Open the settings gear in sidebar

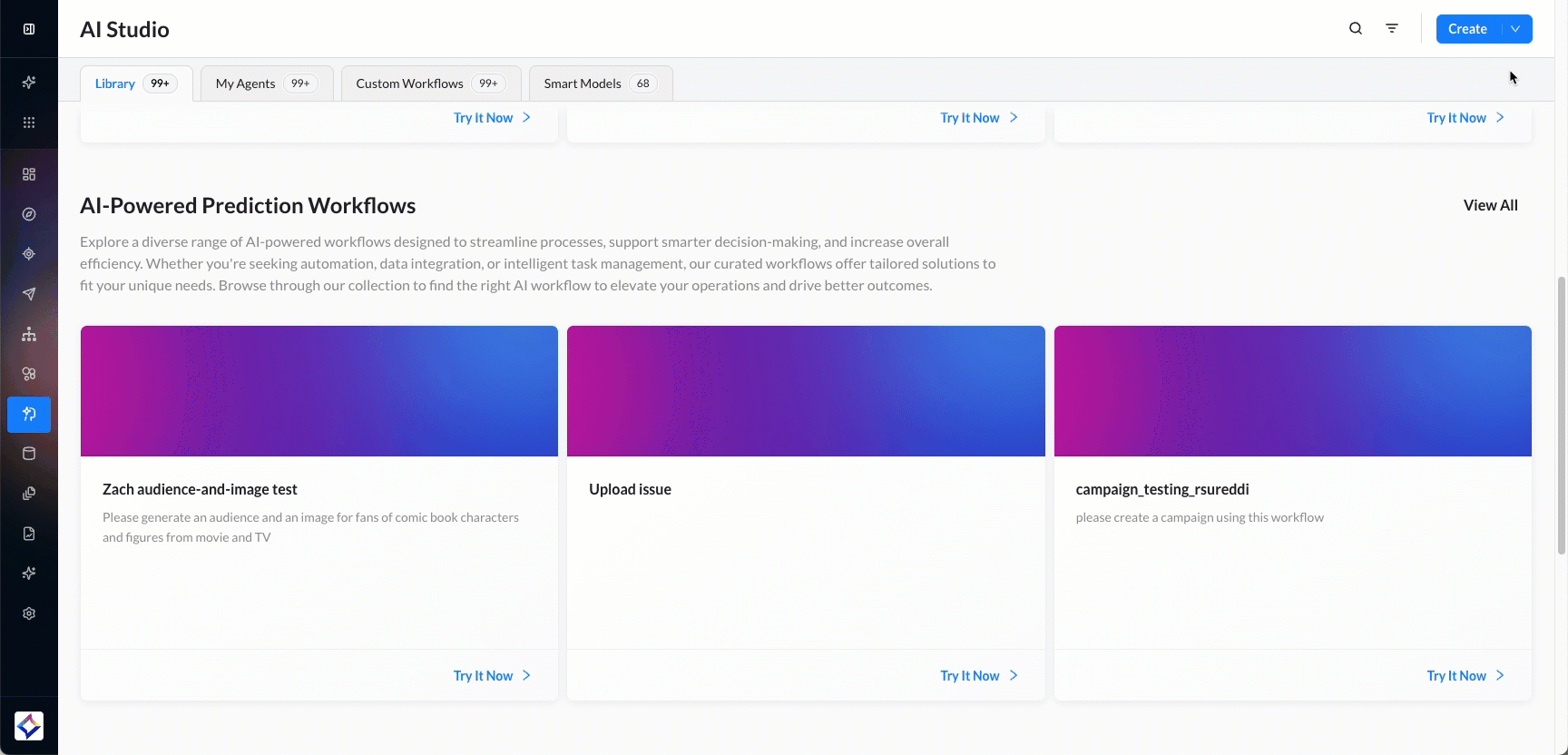coord(29,613)
